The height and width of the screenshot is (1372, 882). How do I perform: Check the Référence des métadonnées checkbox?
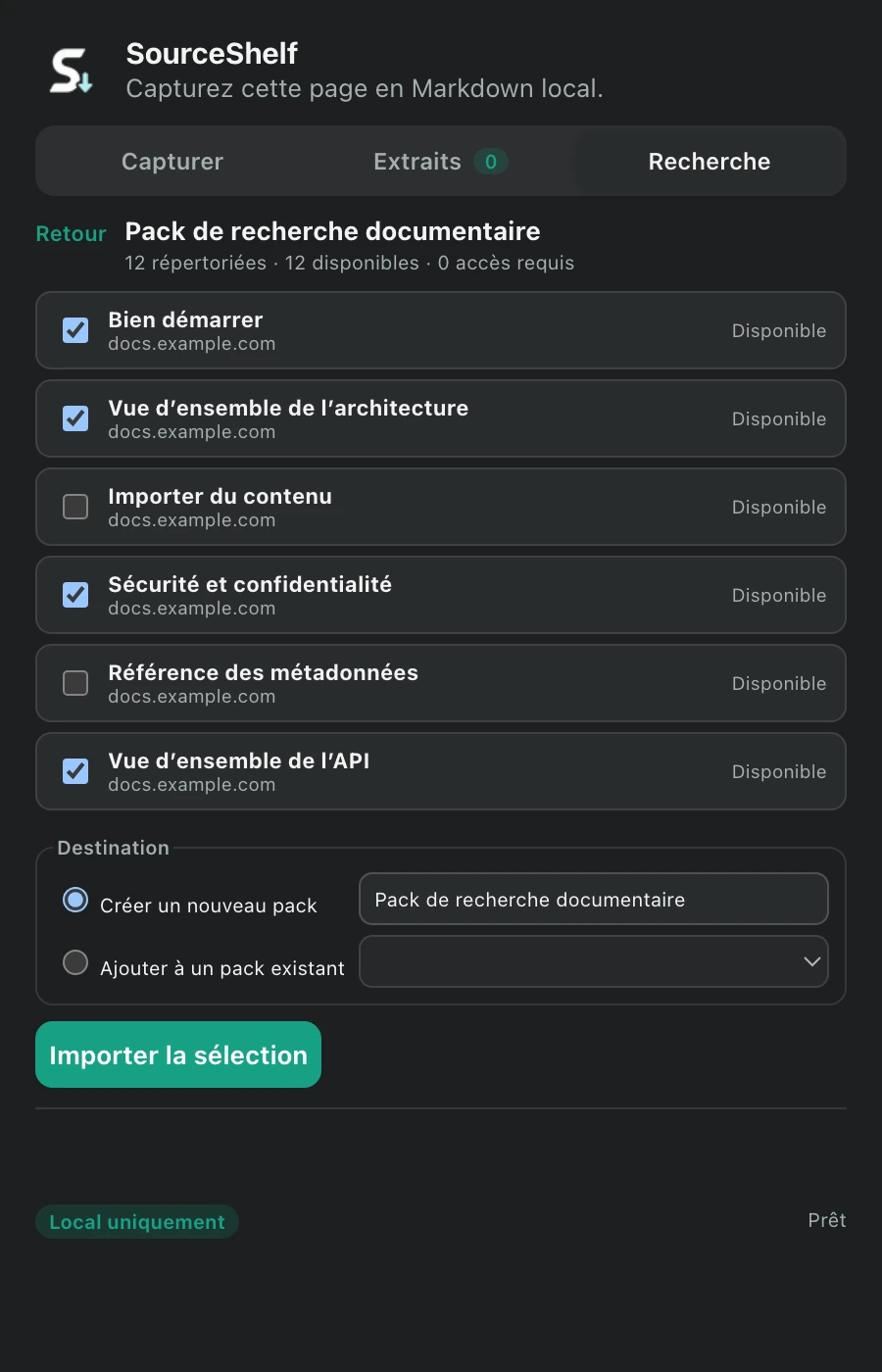coord(75,683)
